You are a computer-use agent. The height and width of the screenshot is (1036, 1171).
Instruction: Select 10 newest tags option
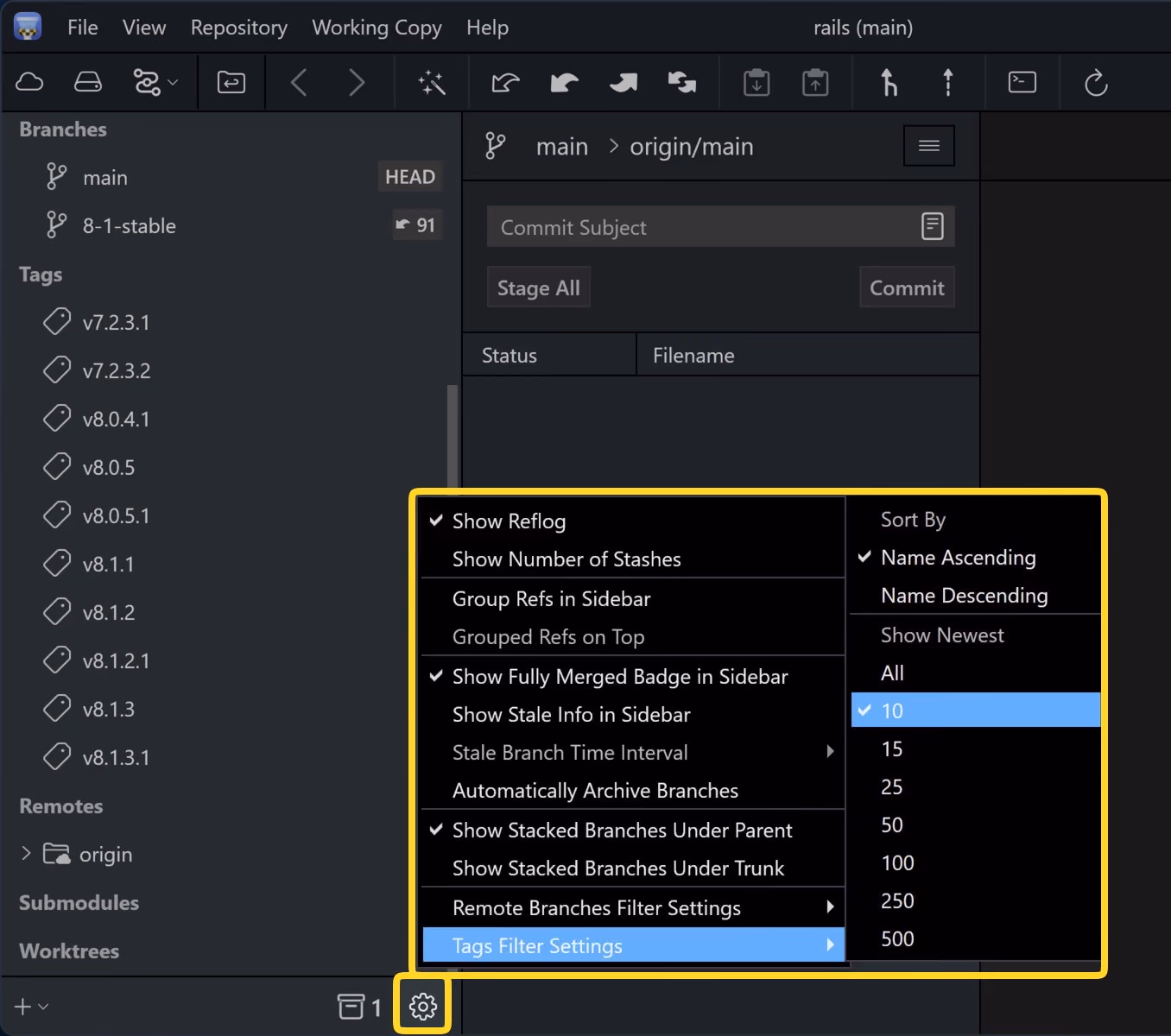(x=976, y=711)
